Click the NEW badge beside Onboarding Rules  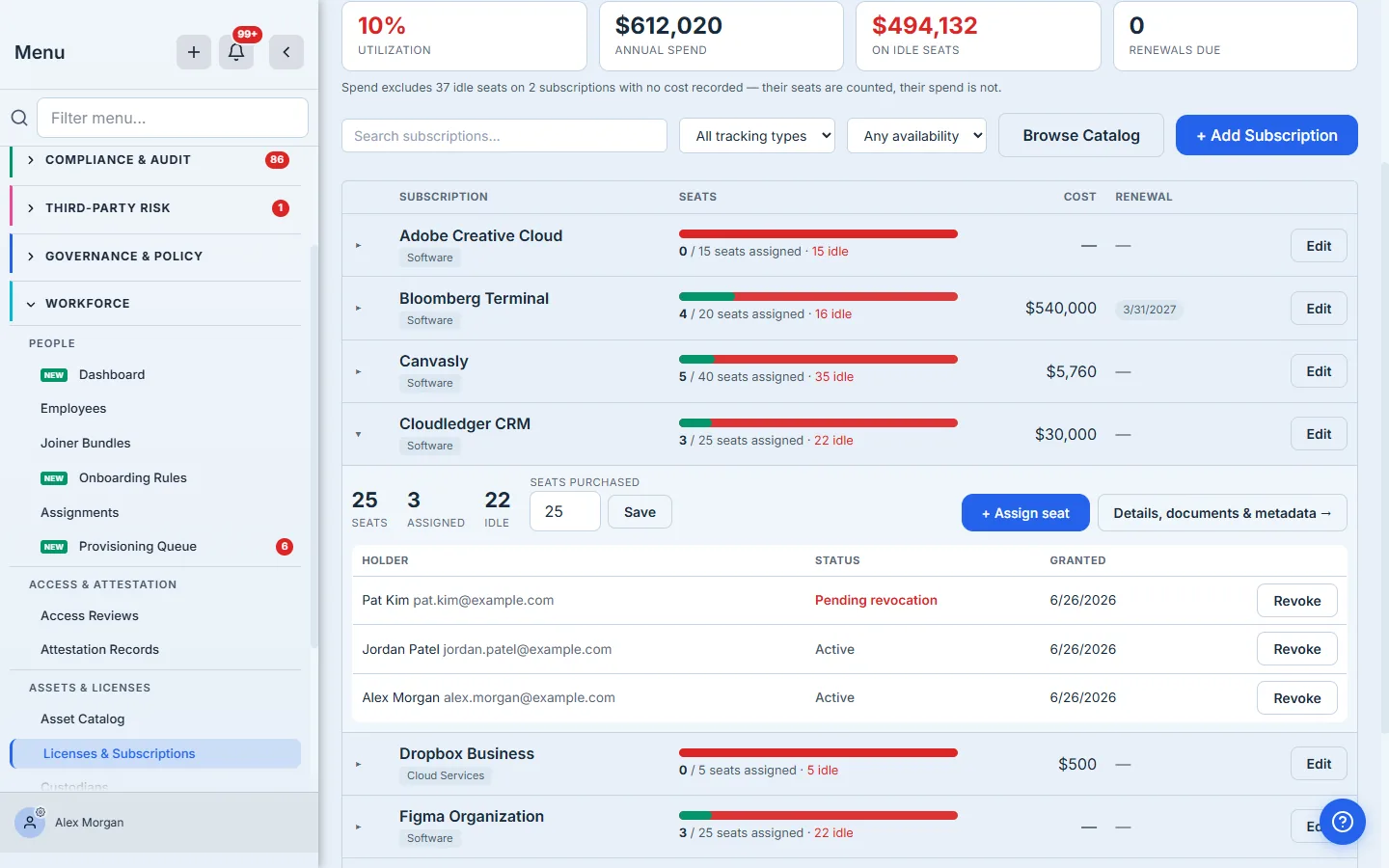[x=54, y=478]
